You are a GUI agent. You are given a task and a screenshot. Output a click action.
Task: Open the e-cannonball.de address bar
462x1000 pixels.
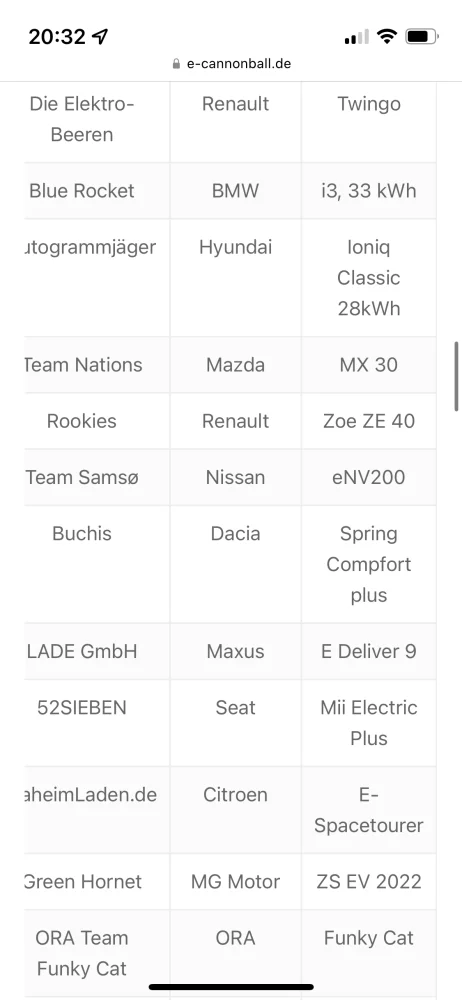(231, 64)
